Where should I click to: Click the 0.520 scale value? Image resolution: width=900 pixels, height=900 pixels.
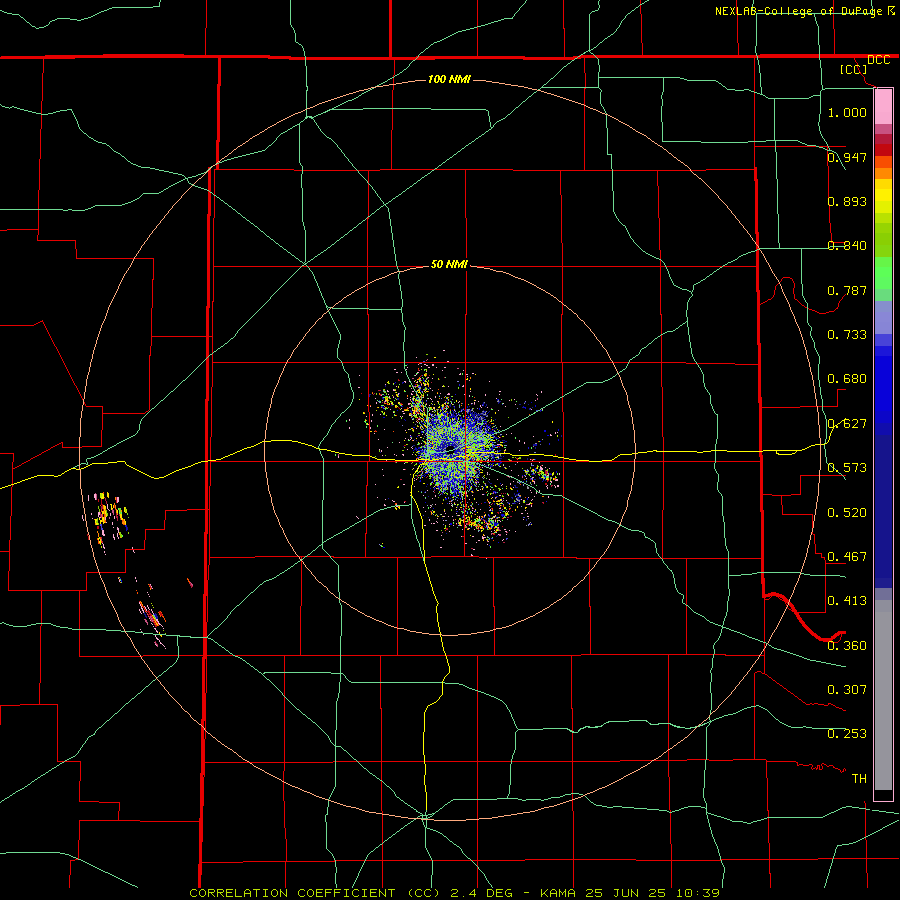[847, 512]
